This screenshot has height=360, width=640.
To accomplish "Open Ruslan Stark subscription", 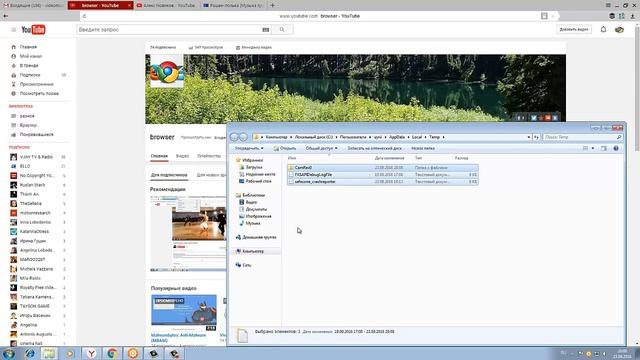I will pos(33,185).
